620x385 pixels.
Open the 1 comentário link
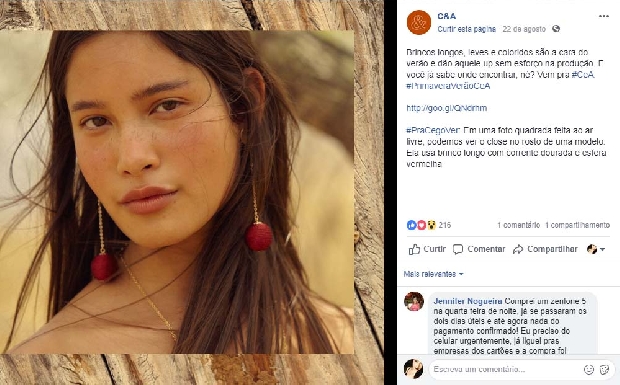click(518, 225)
